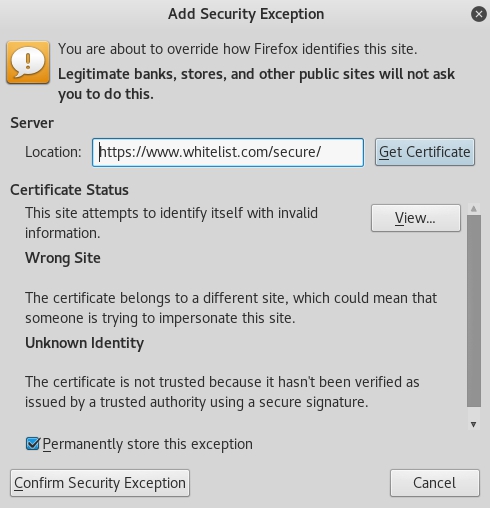The height and width of the screenshot is (508, 490).
Task: Click the scrollbar down arrow
Action: pyautogui.click(x=473, y=424)
